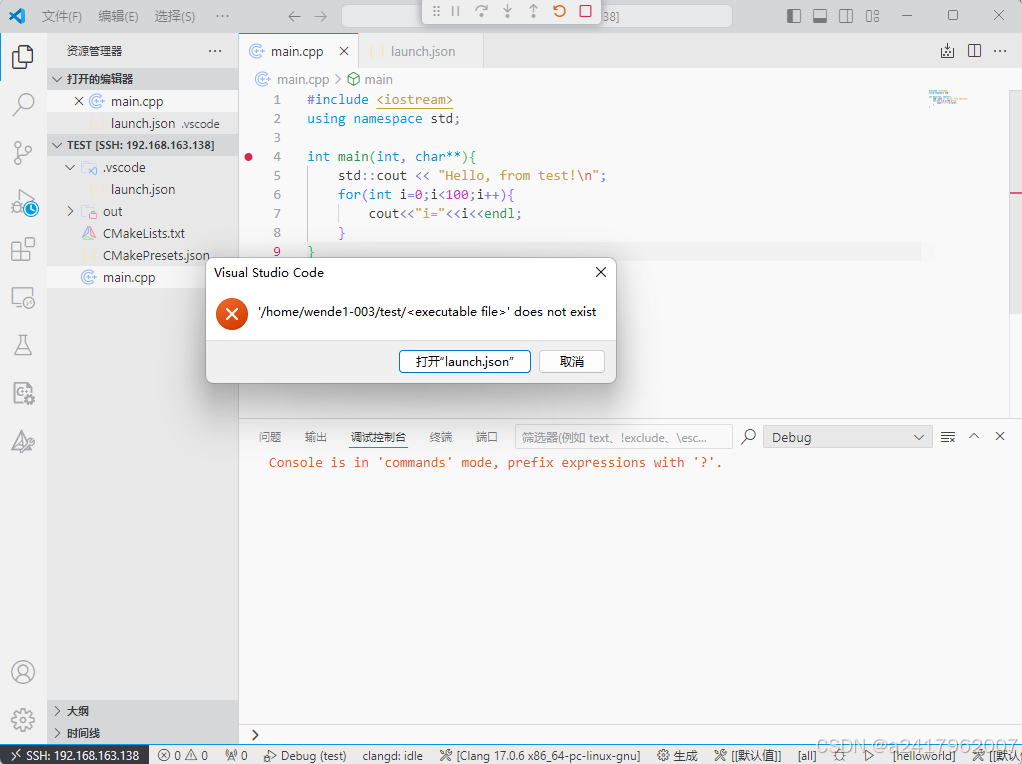Switch to the Problems panel tab
Viewport: 1022px width, 764px height.
click(x=270, y=437)
